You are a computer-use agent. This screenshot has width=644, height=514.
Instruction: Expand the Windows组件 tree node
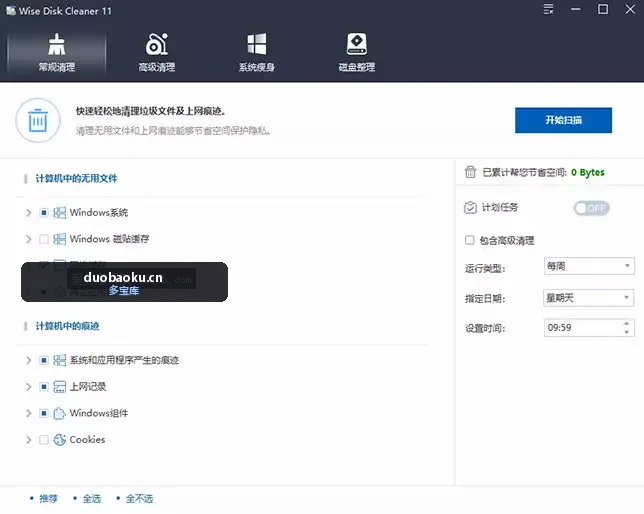[28, 413]
